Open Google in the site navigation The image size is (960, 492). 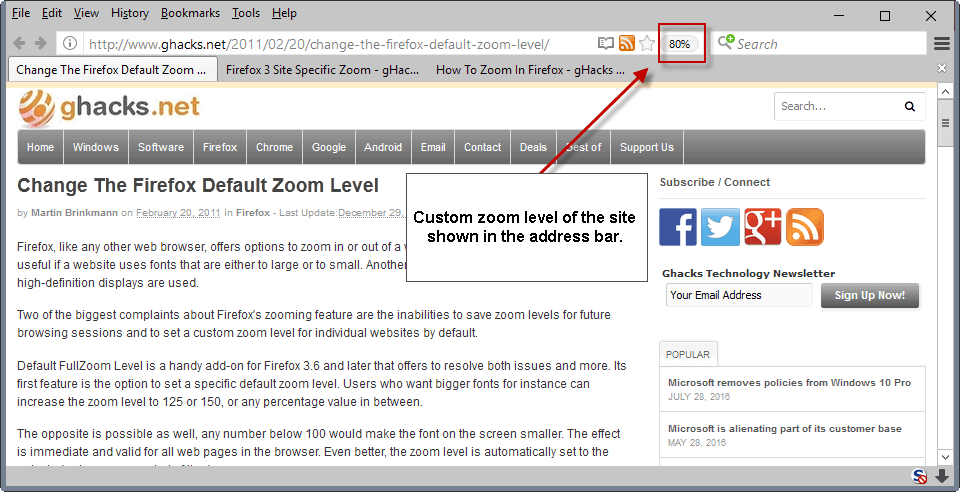pyautogui.click(x=329, y=147)
